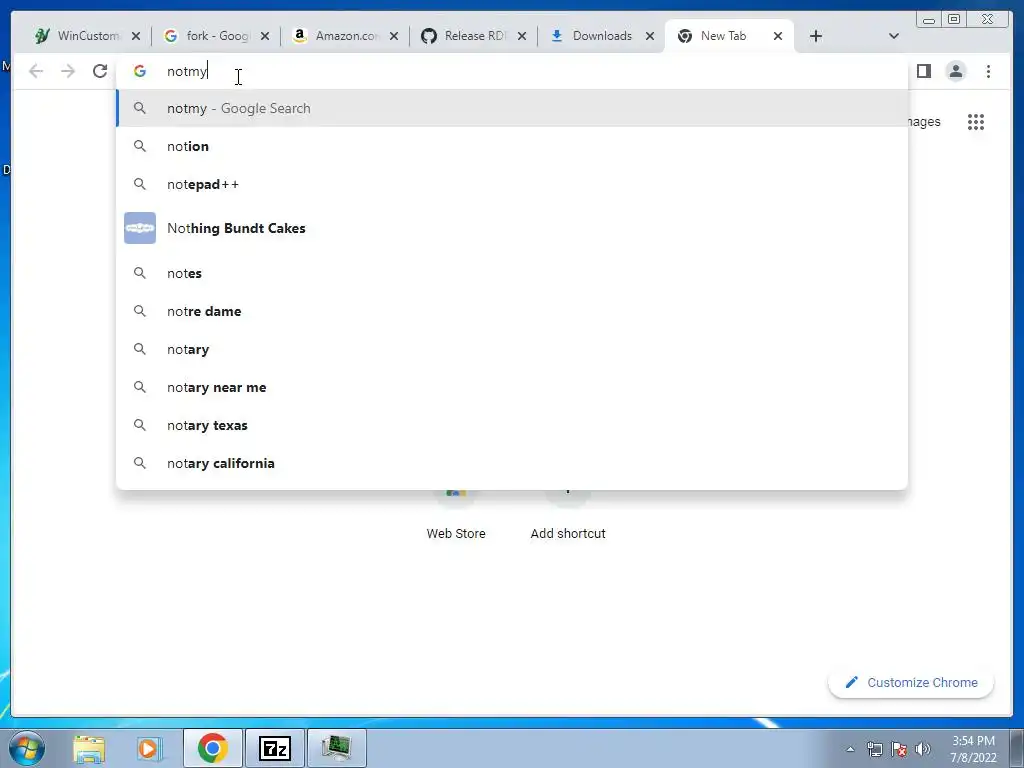Choose 'notary california' suggestion
The width and height of the screenshot is (1024, 768).
point(513,463)
